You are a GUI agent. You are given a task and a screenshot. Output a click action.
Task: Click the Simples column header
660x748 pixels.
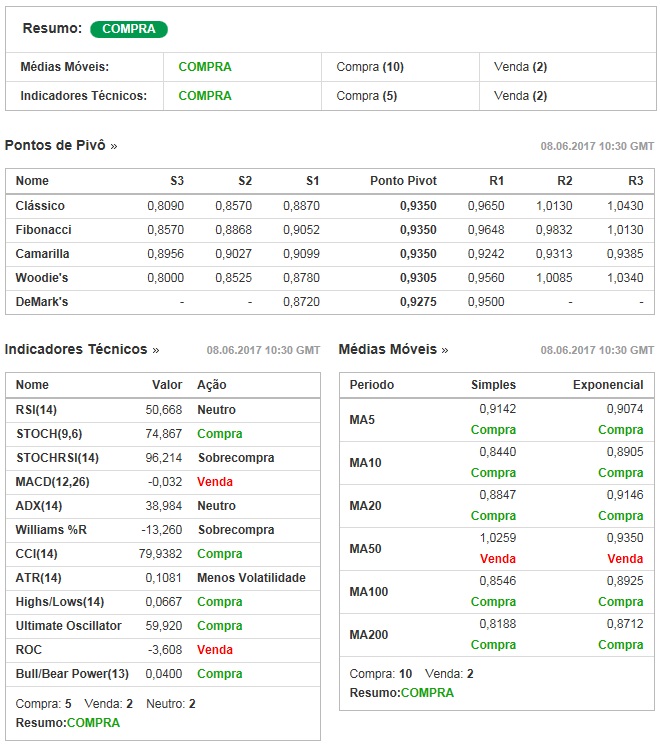(493, 385)
